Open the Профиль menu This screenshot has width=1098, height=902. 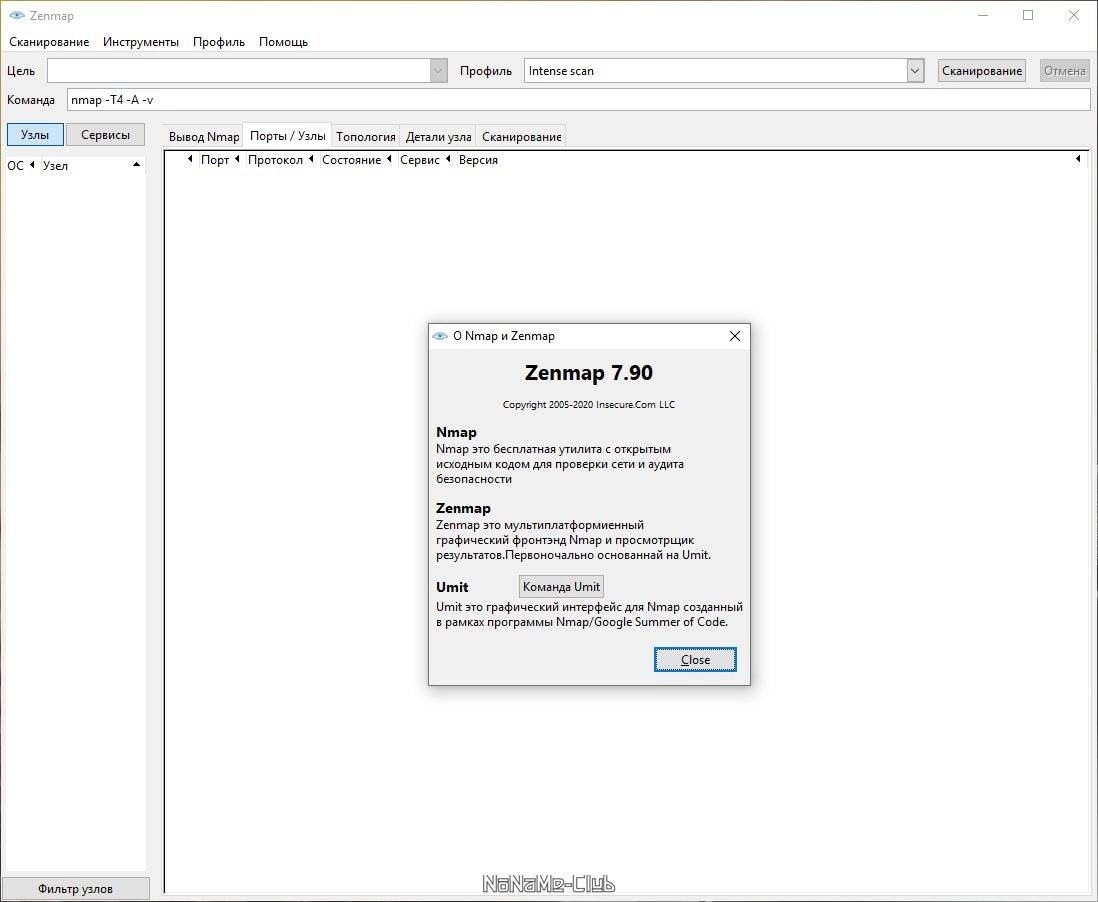[219, 42]
